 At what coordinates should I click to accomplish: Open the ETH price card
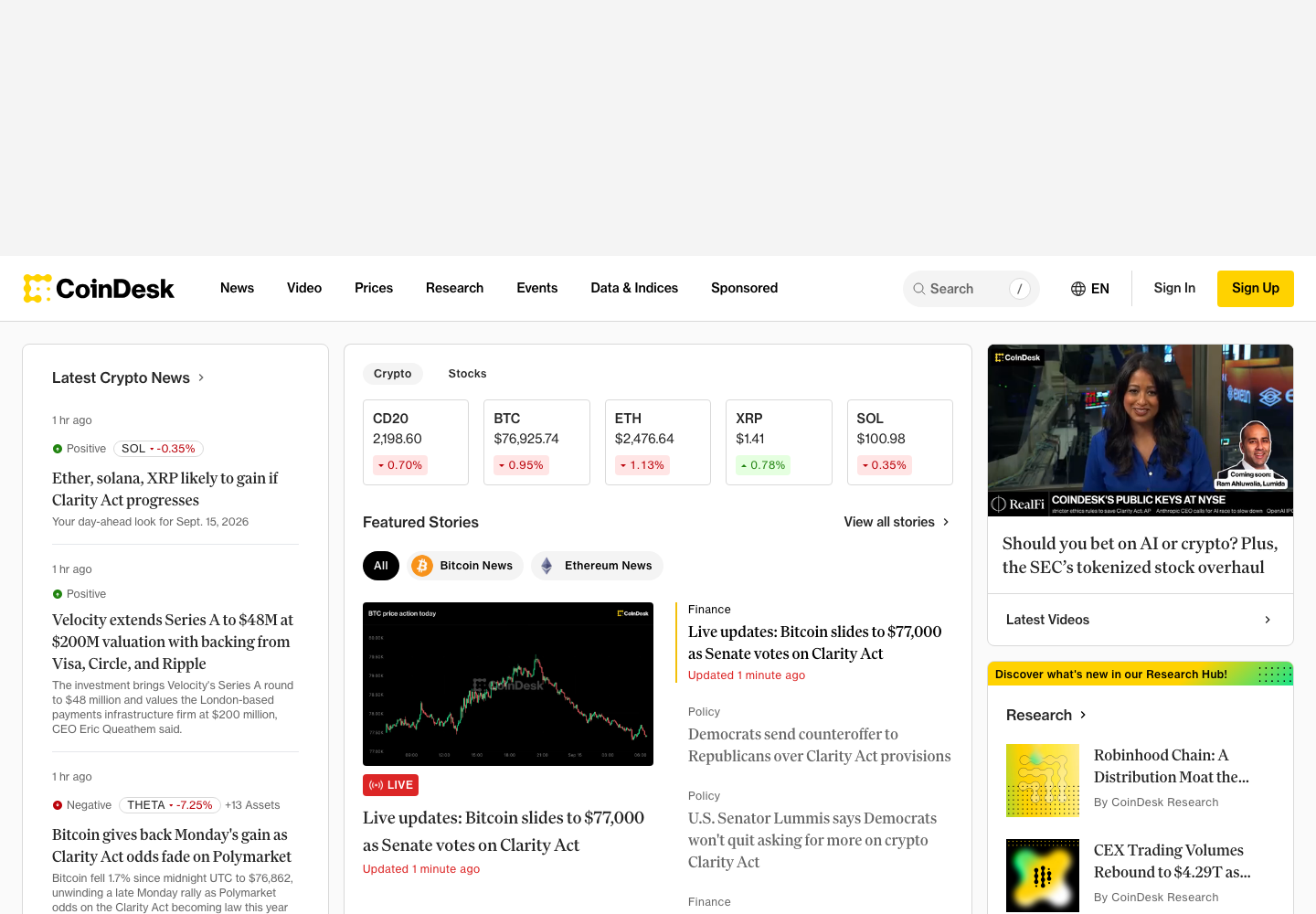tap(658, 442)
